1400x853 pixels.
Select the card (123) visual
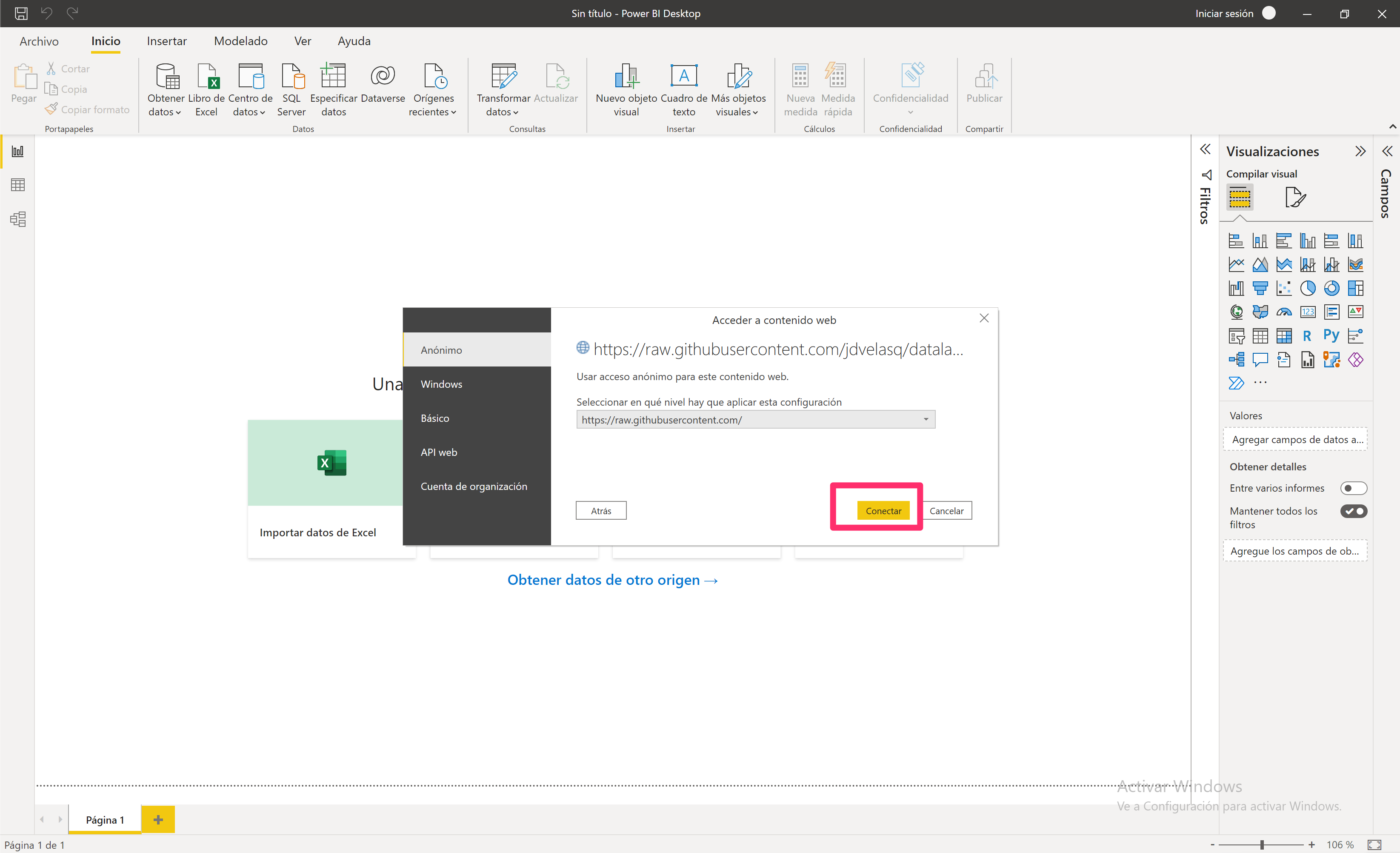pos(1307,312)
